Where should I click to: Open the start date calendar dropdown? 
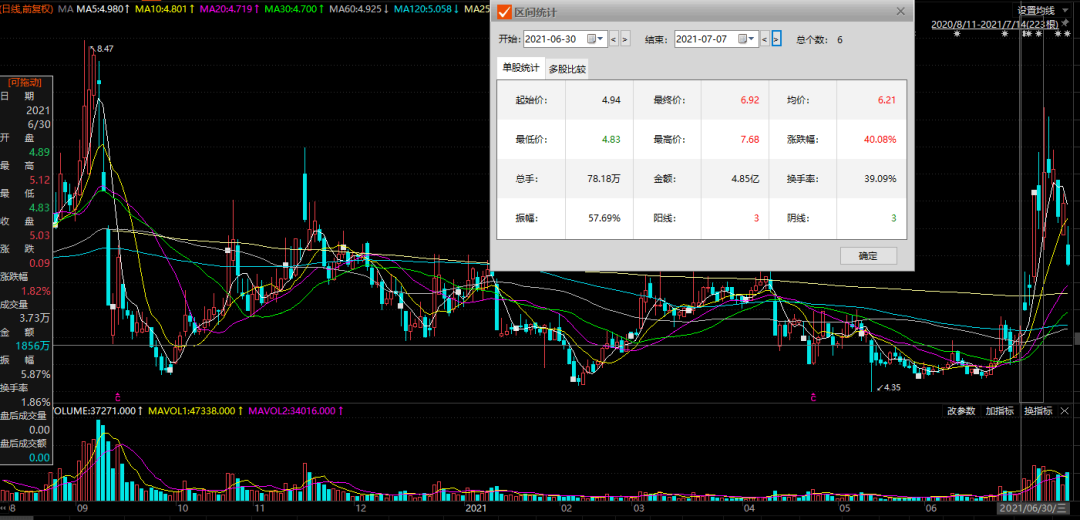pos(596,39)
